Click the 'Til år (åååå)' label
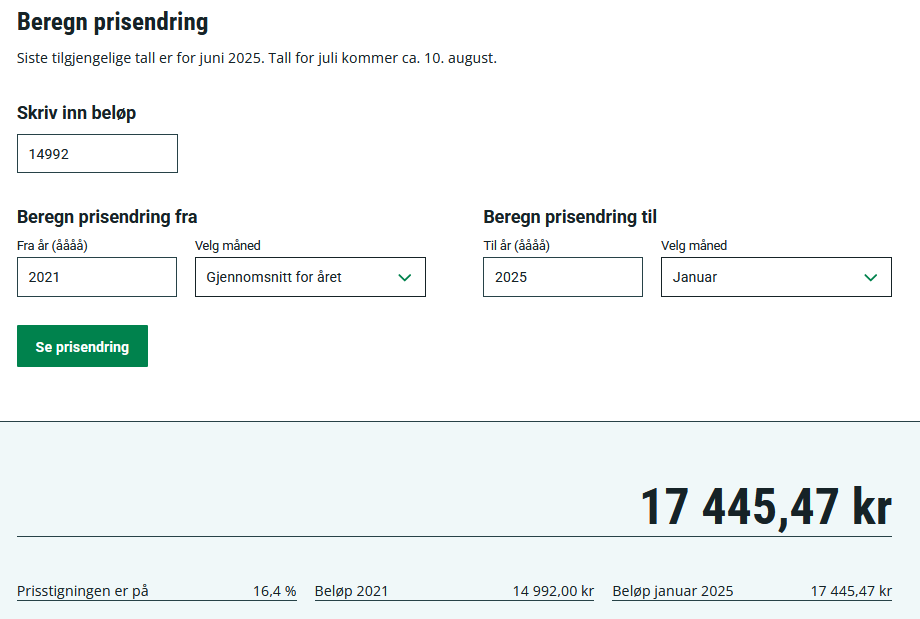The height and width of the screenshot is (619, 920). tap(516, 245)
